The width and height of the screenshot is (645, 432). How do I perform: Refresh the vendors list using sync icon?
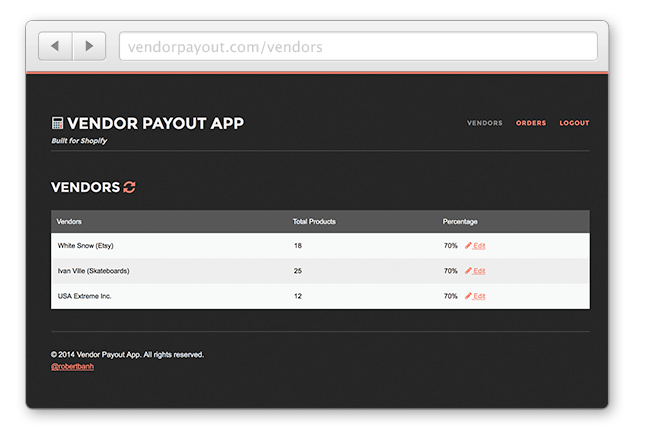(129, 187)
